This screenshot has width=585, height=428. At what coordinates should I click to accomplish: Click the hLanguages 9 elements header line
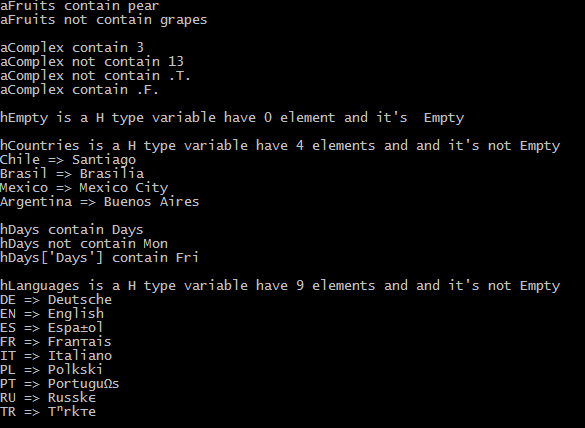tap(280, 286)
